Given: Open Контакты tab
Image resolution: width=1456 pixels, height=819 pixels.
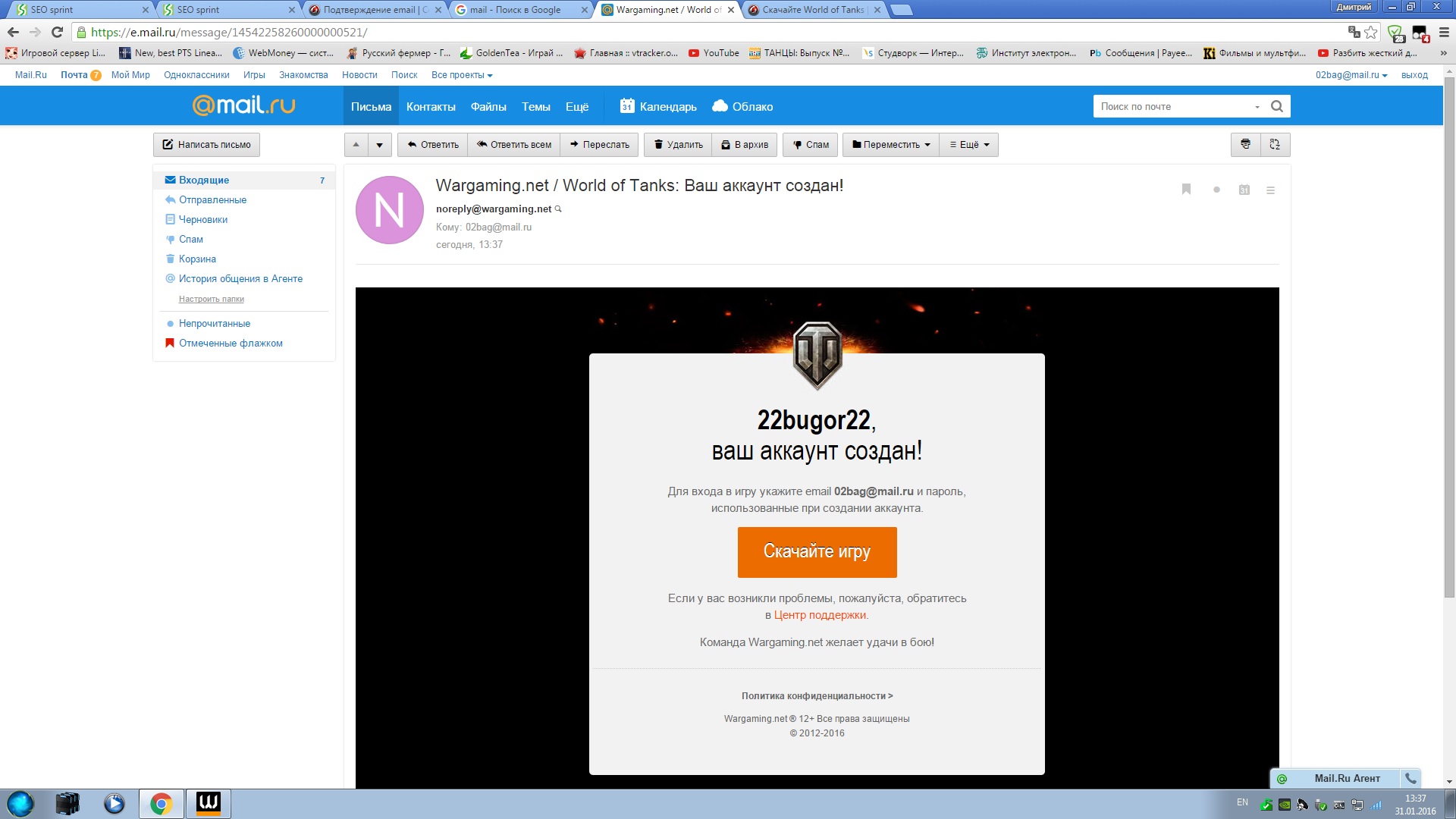Looking at the screenshot, I should click(x=431, y=106).
